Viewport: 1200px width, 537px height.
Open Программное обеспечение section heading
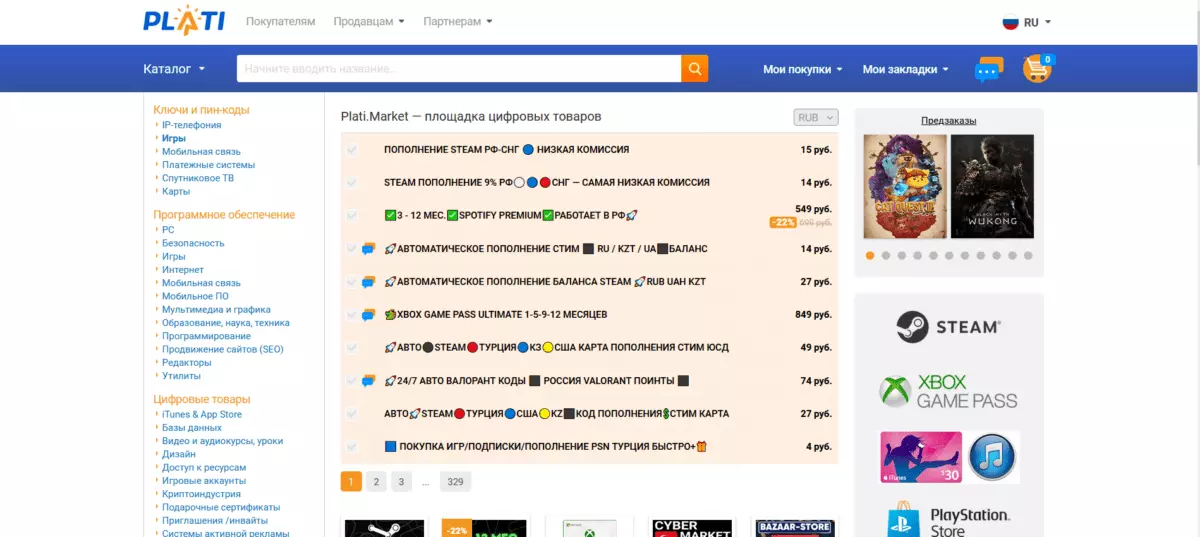tap(224, 215)
